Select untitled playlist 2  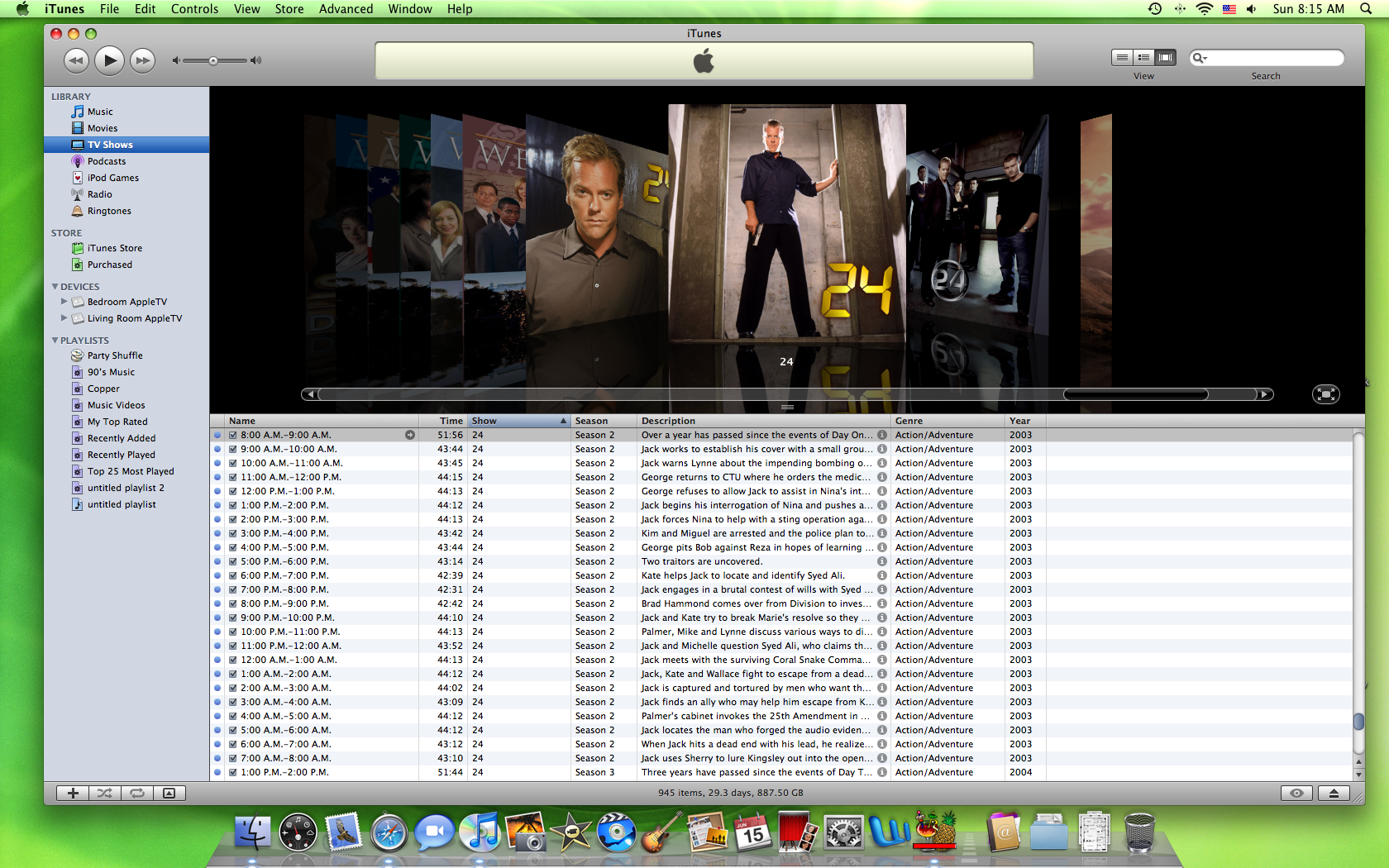pos(126,488)
